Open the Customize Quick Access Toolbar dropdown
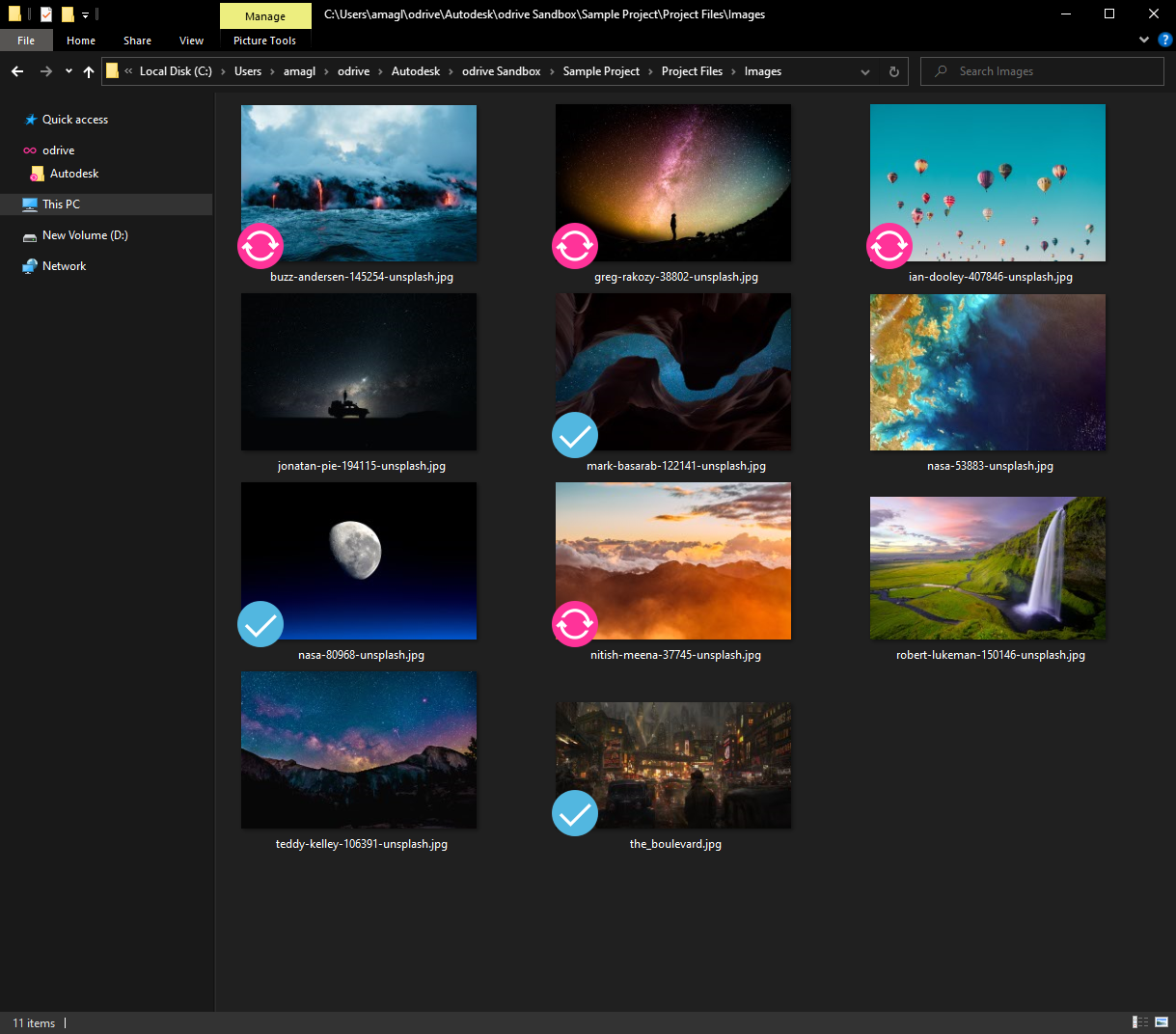This screenshot has height=1034, width=1176. [x=85, y=15]
